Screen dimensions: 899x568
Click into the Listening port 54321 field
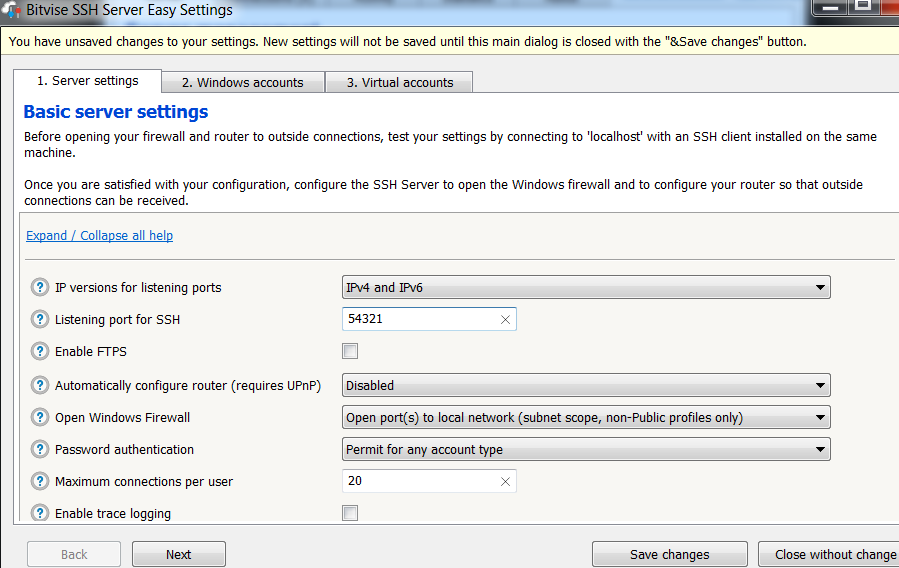tap(420, 320)
